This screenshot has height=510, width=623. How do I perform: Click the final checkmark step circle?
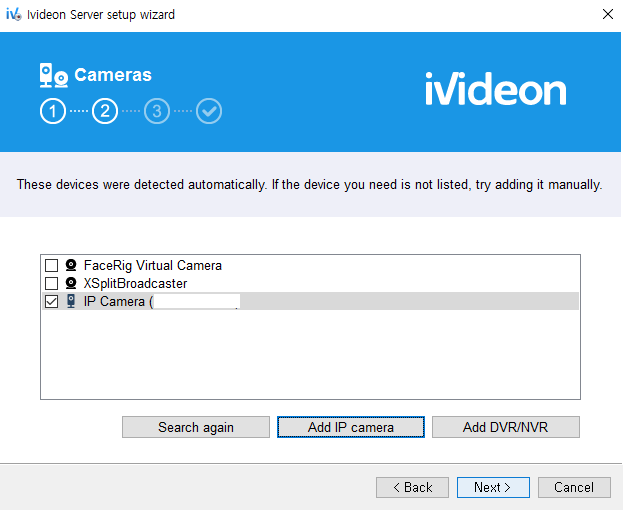[x=209, y=111]
